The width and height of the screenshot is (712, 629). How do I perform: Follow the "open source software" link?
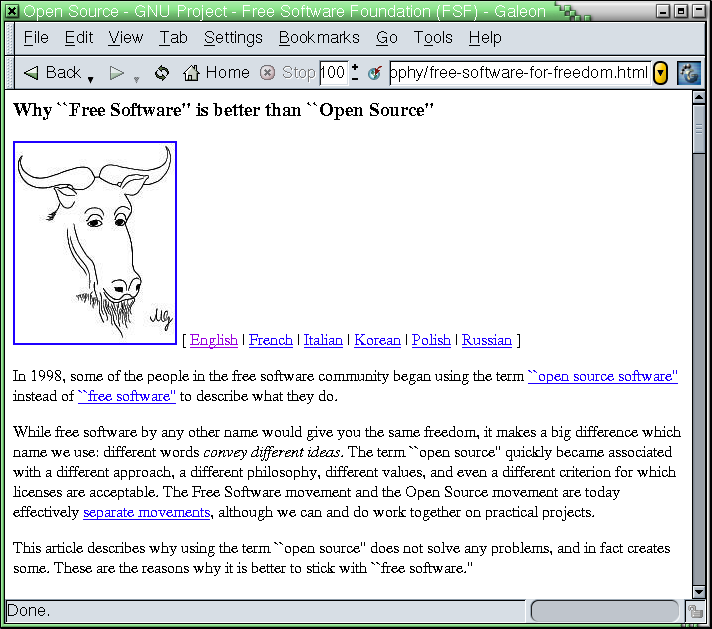(602, 376)
